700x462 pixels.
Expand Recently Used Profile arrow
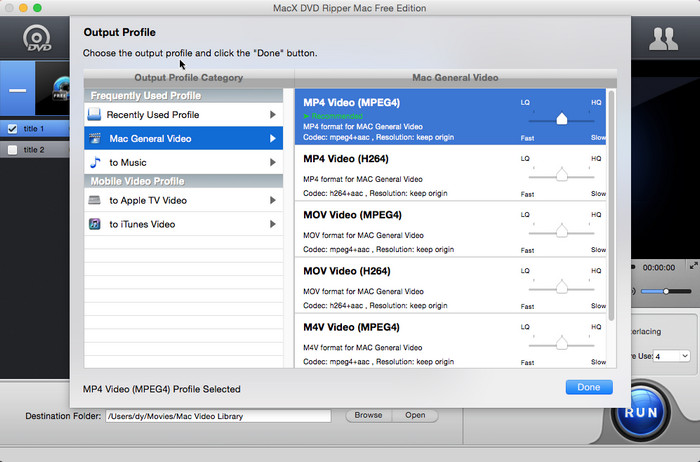[272, 115]
